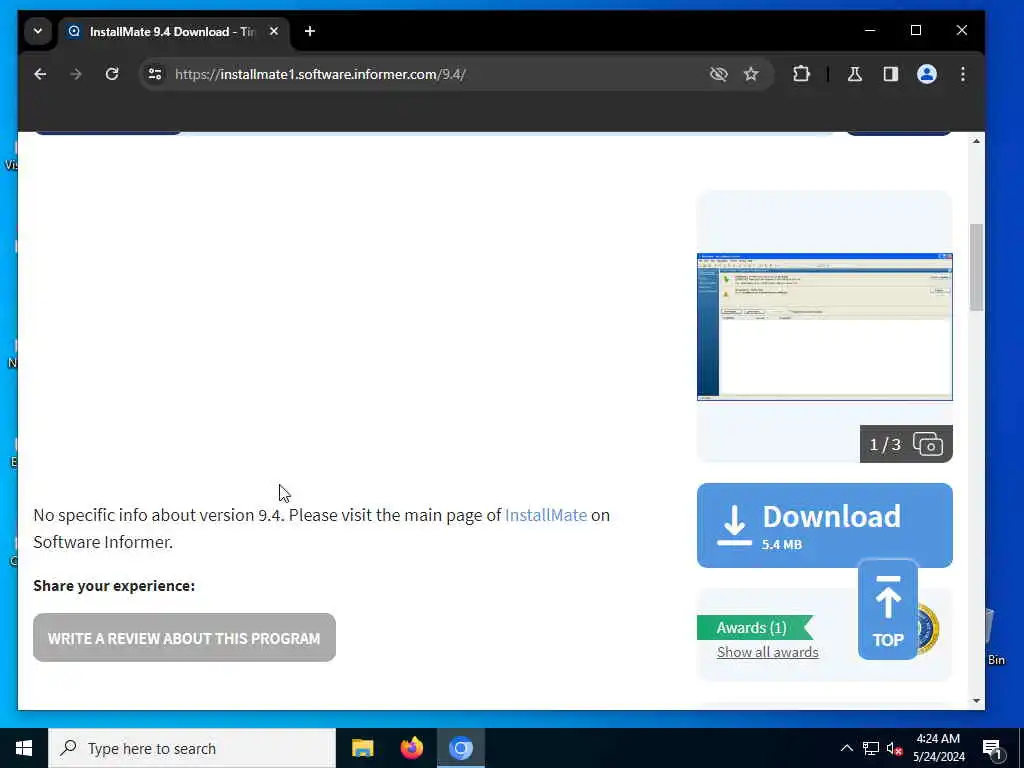Open the clock showing 4:24 AM
This screenshot has height=768, width=1024.
pyautogui.click(x=938, y=748)
